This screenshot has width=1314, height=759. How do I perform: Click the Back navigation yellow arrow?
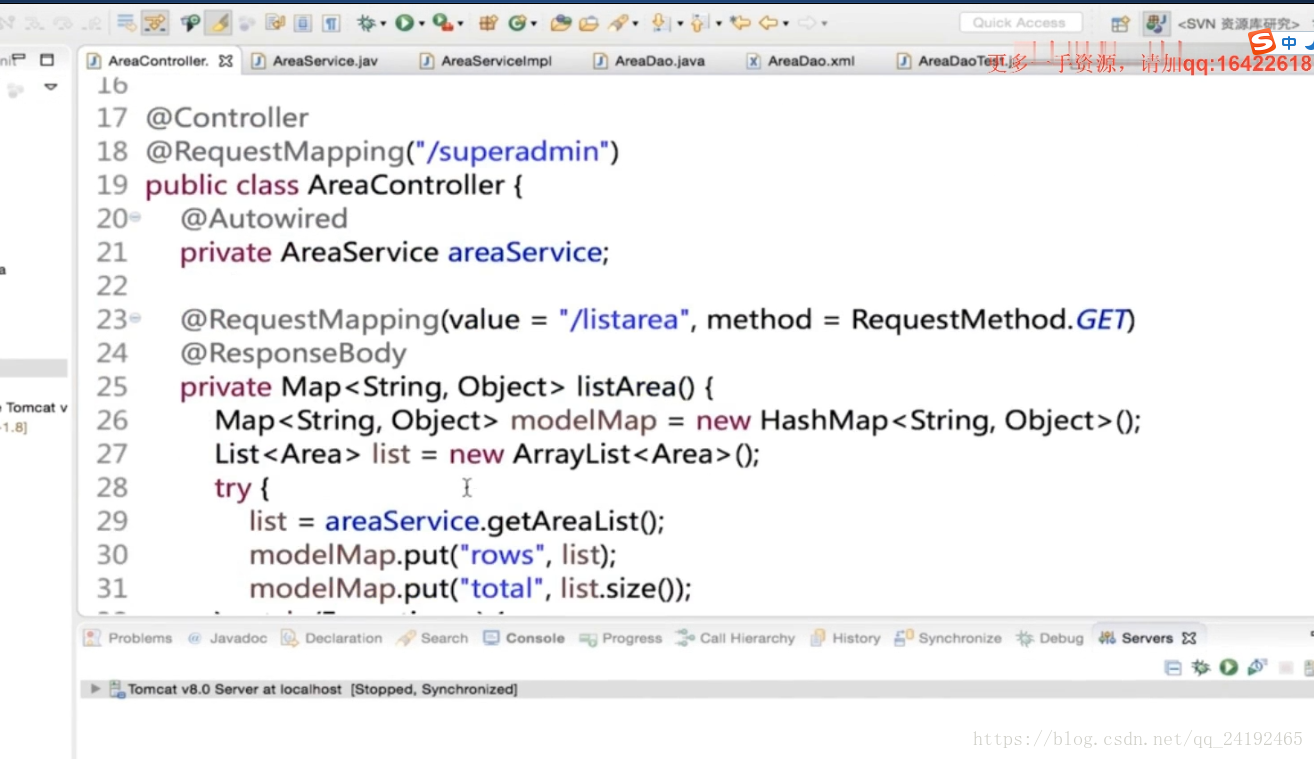tap(768, 22)
